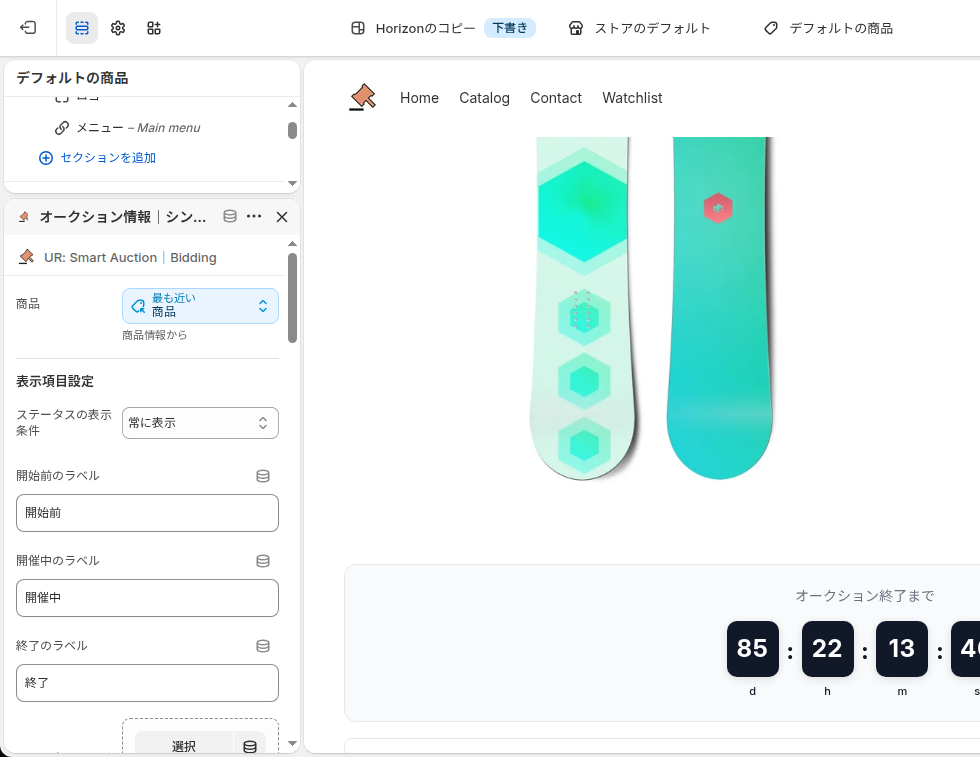
Task: Open the apps embed icon
Action: point(154,28)
